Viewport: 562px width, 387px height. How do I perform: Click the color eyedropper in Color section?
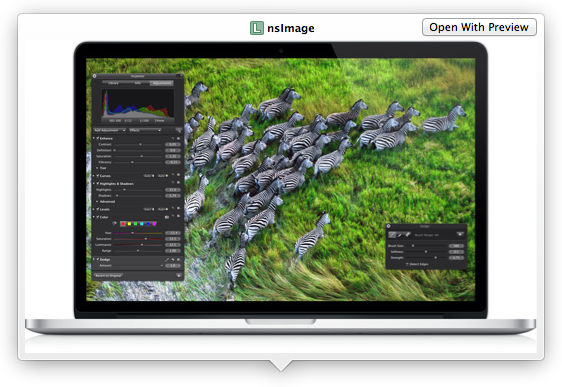pyautogui.click(x=114, y=223)
